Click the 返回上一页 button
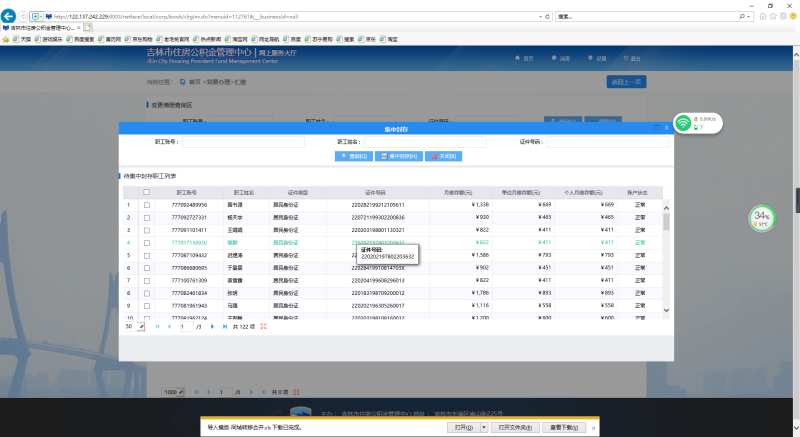The width and height of the screenshot is (800, 437). (627, 82)
